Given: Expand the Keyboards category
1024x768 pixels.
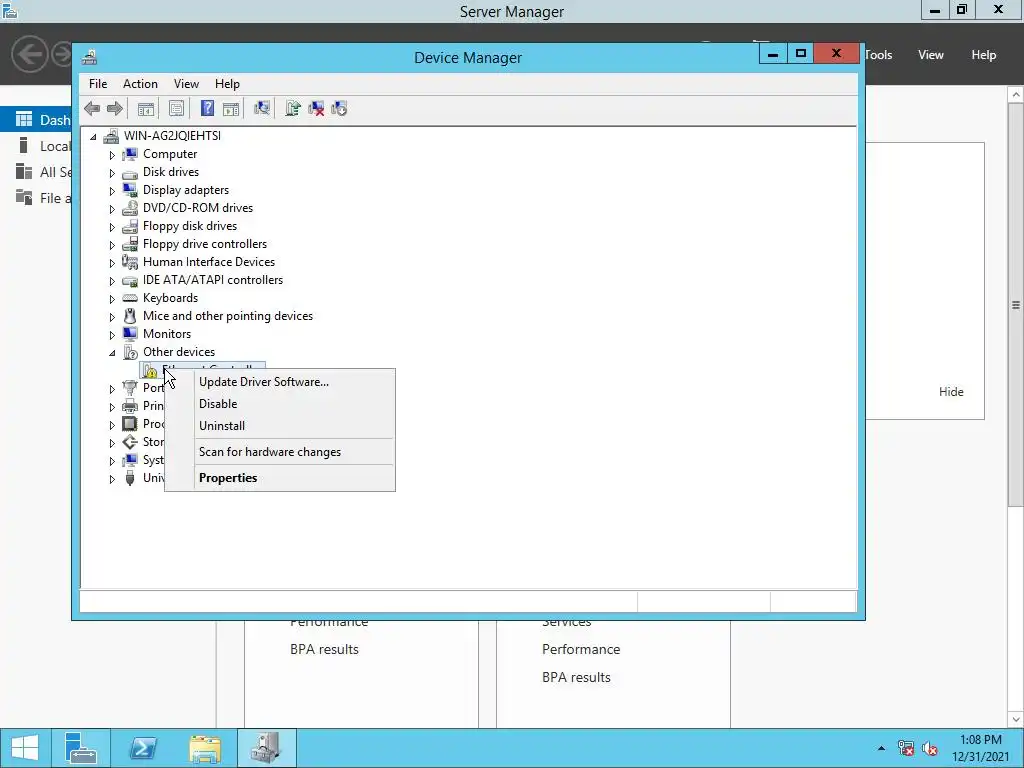Looking at the screenshot, I should pyautogui.click(x=112, y=298).
